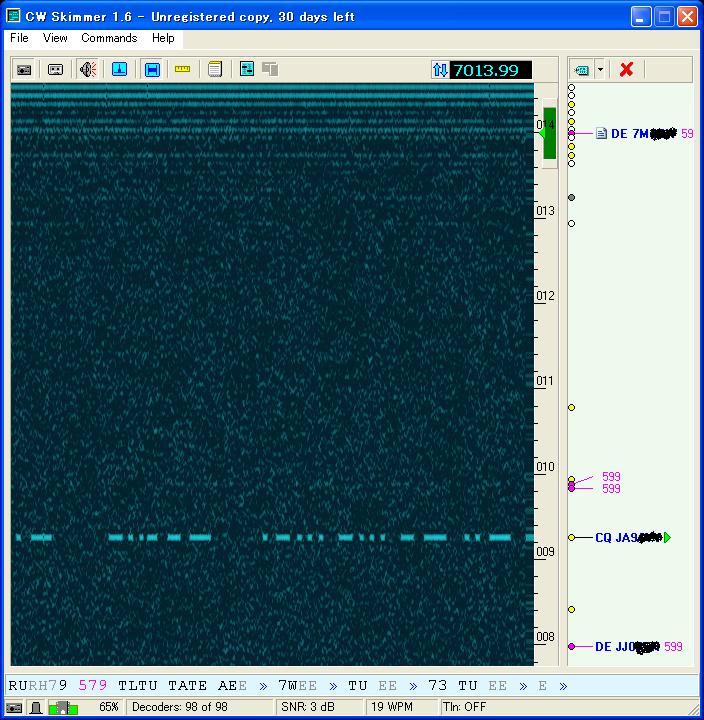Viewport: 704px width, 720px height.
Task: Click the blue save disk icon
Action: 152,69
